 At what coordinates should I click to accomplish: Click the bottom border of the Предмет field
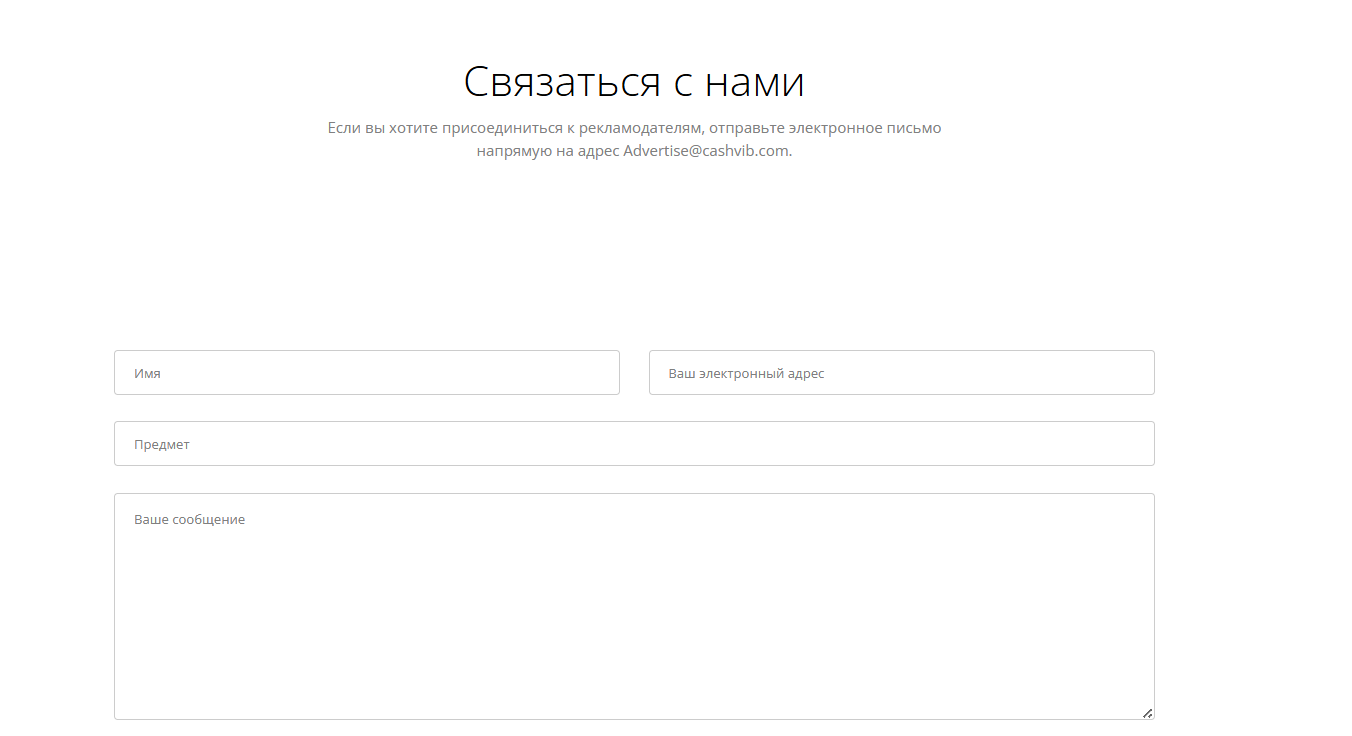[633, 465]
